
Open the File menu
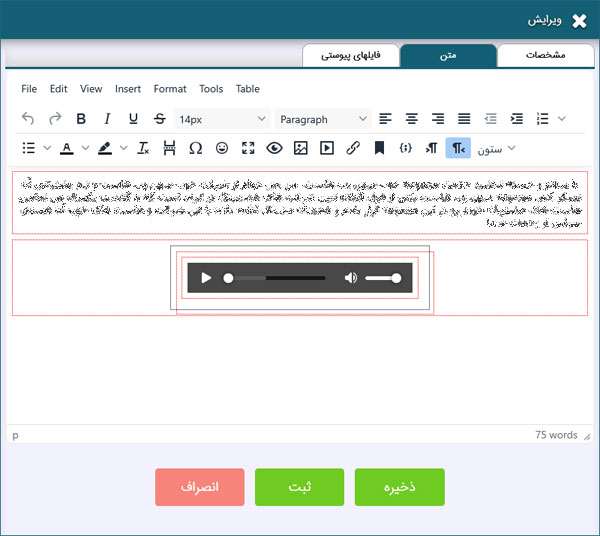(x=29, y=89)
